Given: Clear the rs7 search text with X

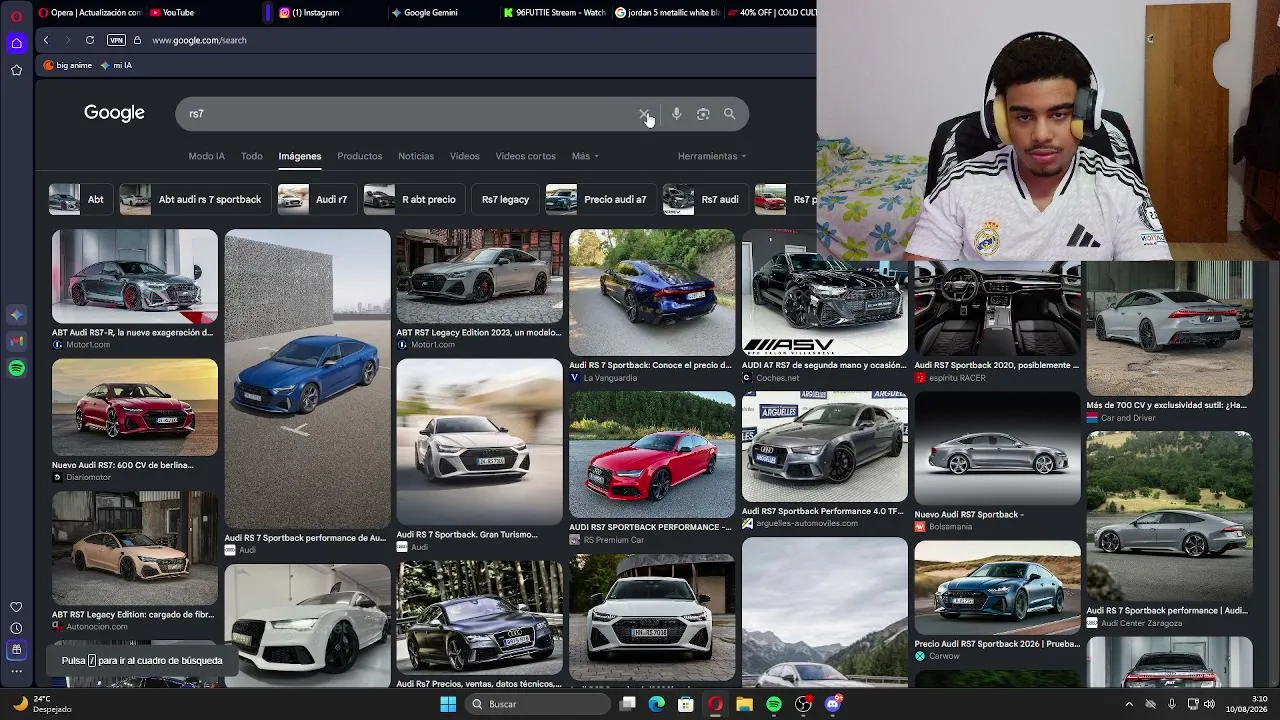Looking at the screenshot, I should (x=644, y=114).
